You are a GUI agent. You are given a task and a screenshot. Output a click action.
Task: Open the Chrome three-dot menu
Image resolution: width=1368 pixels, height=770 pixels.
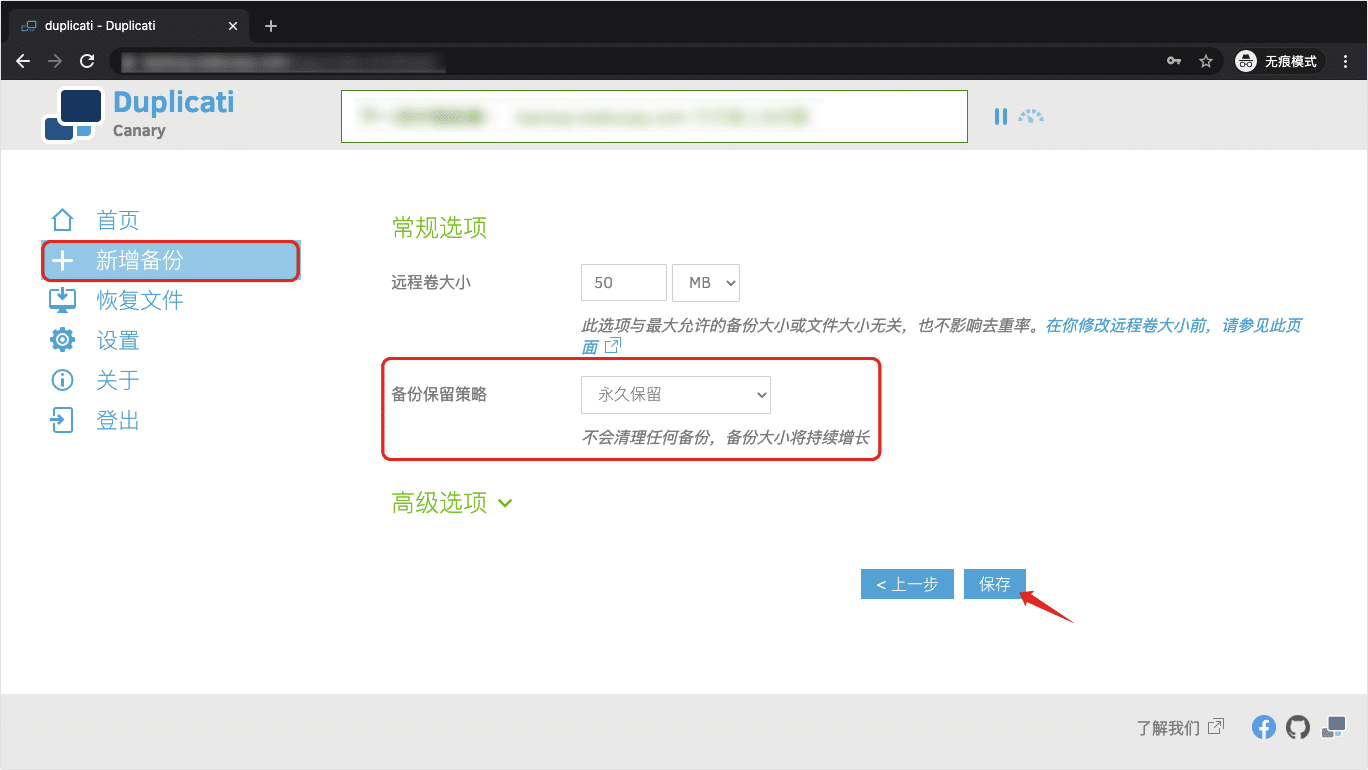pos(1345,61)
